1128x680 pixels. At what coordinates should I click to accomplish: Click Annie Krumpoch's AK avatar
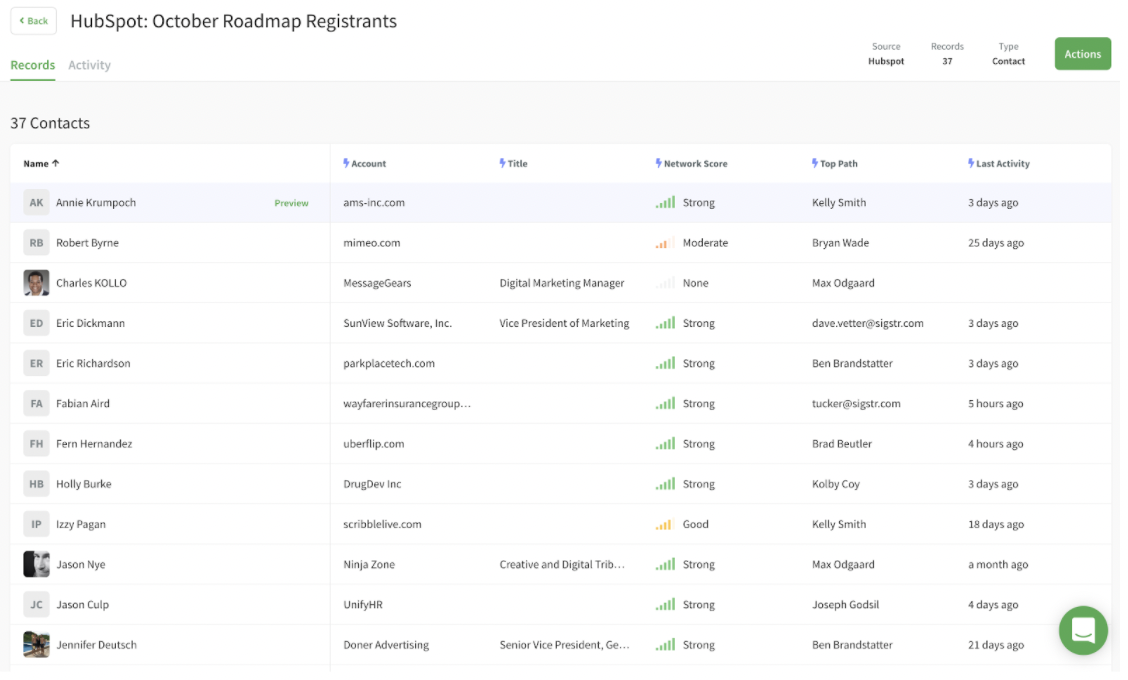[x=36, y=203]
